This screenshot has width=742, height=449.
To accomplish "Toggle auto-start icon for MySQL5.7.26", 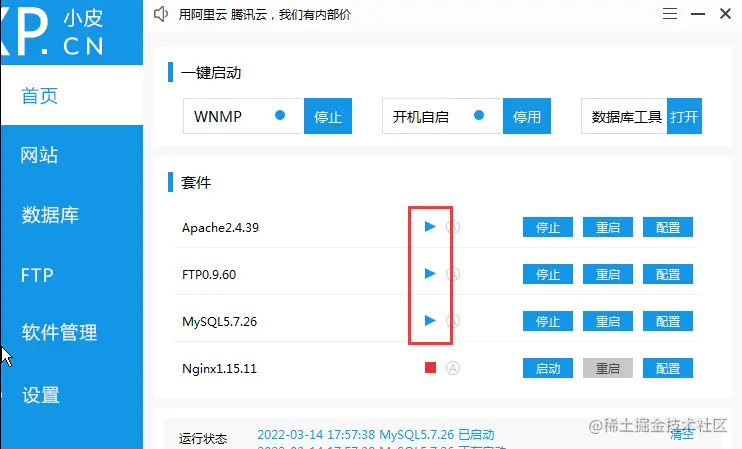I will (453, 321).
